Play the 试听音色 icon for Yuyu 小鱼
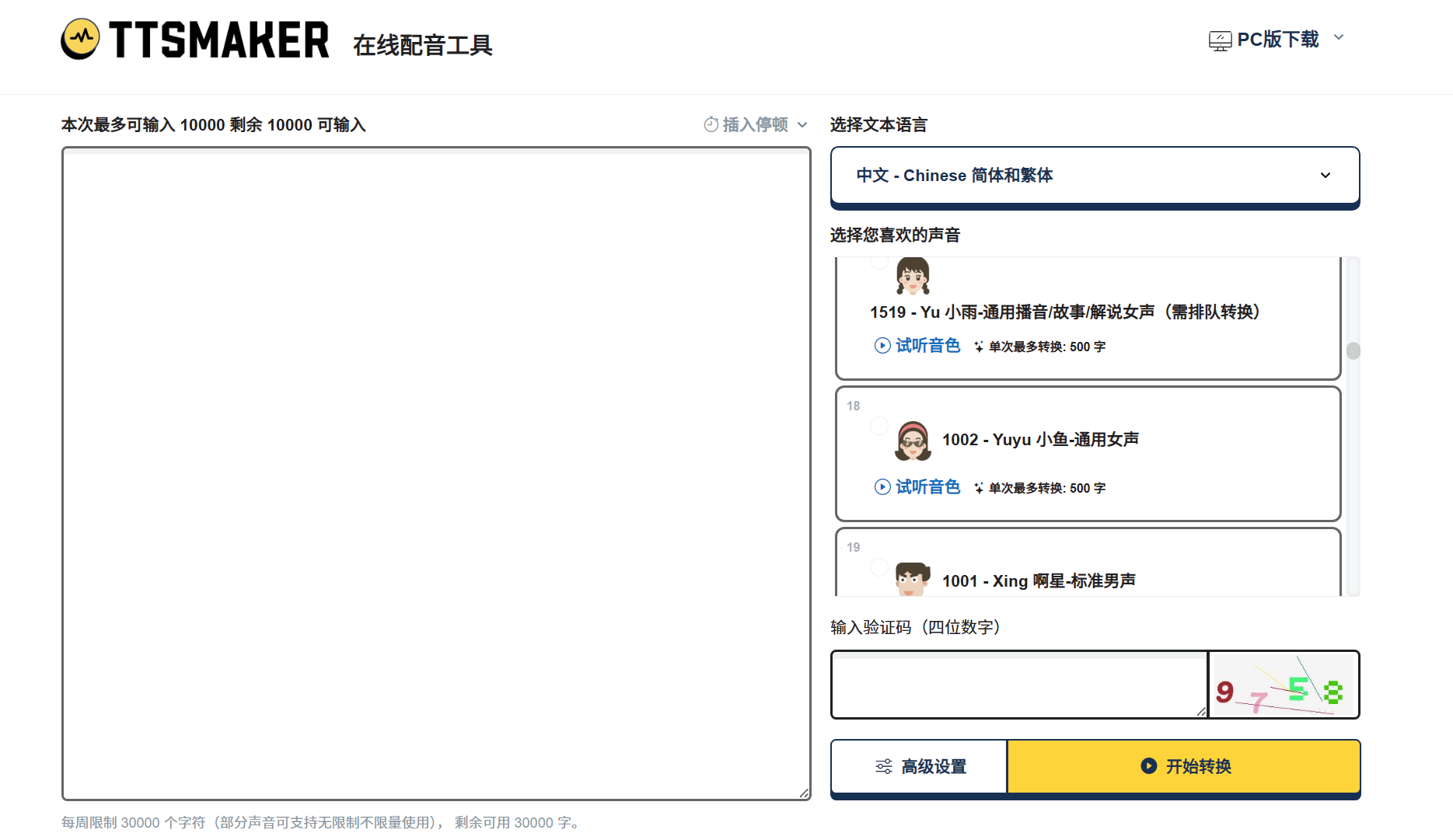This screenshot has width=1453, height=840. [882, 487]
